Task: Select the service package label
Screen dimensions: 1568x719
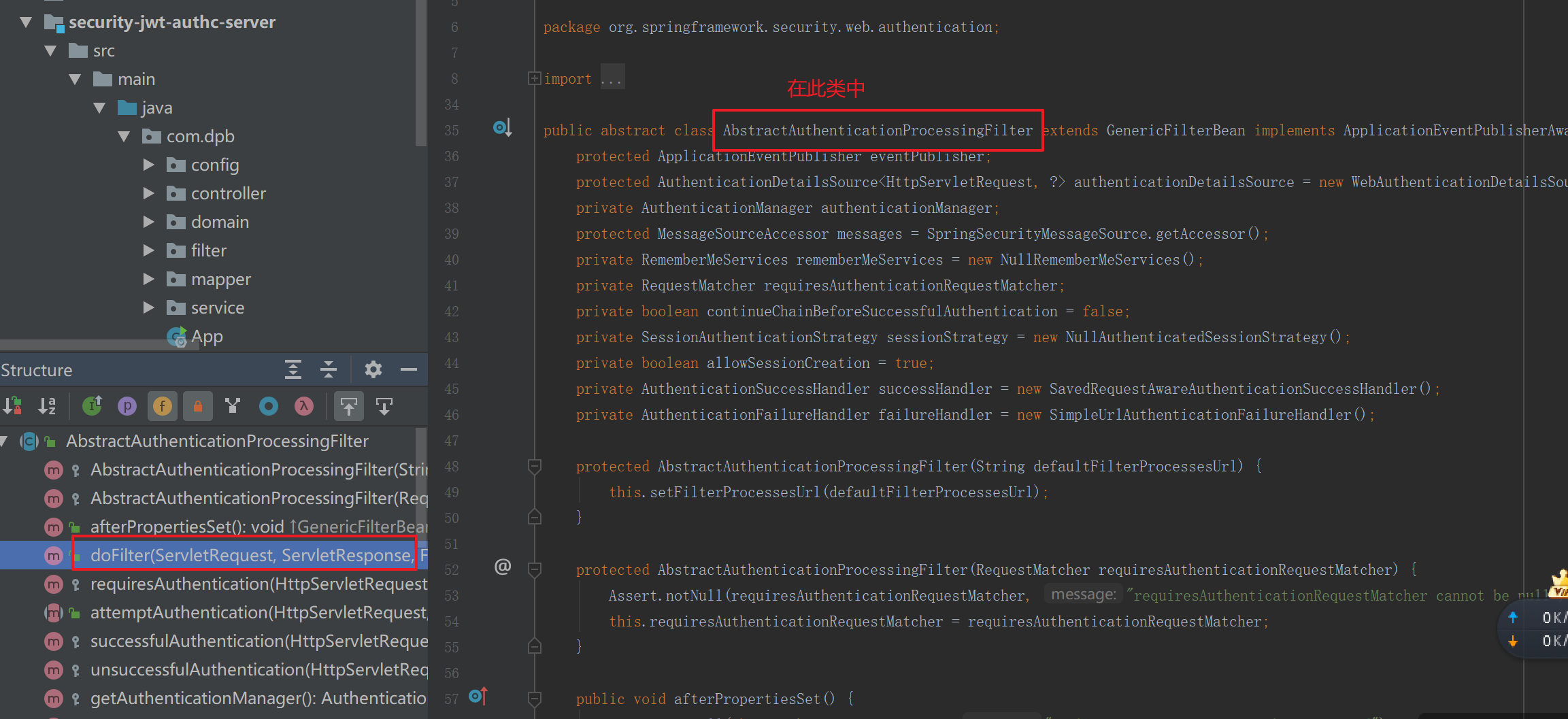Action: click(x=218, y=307)
